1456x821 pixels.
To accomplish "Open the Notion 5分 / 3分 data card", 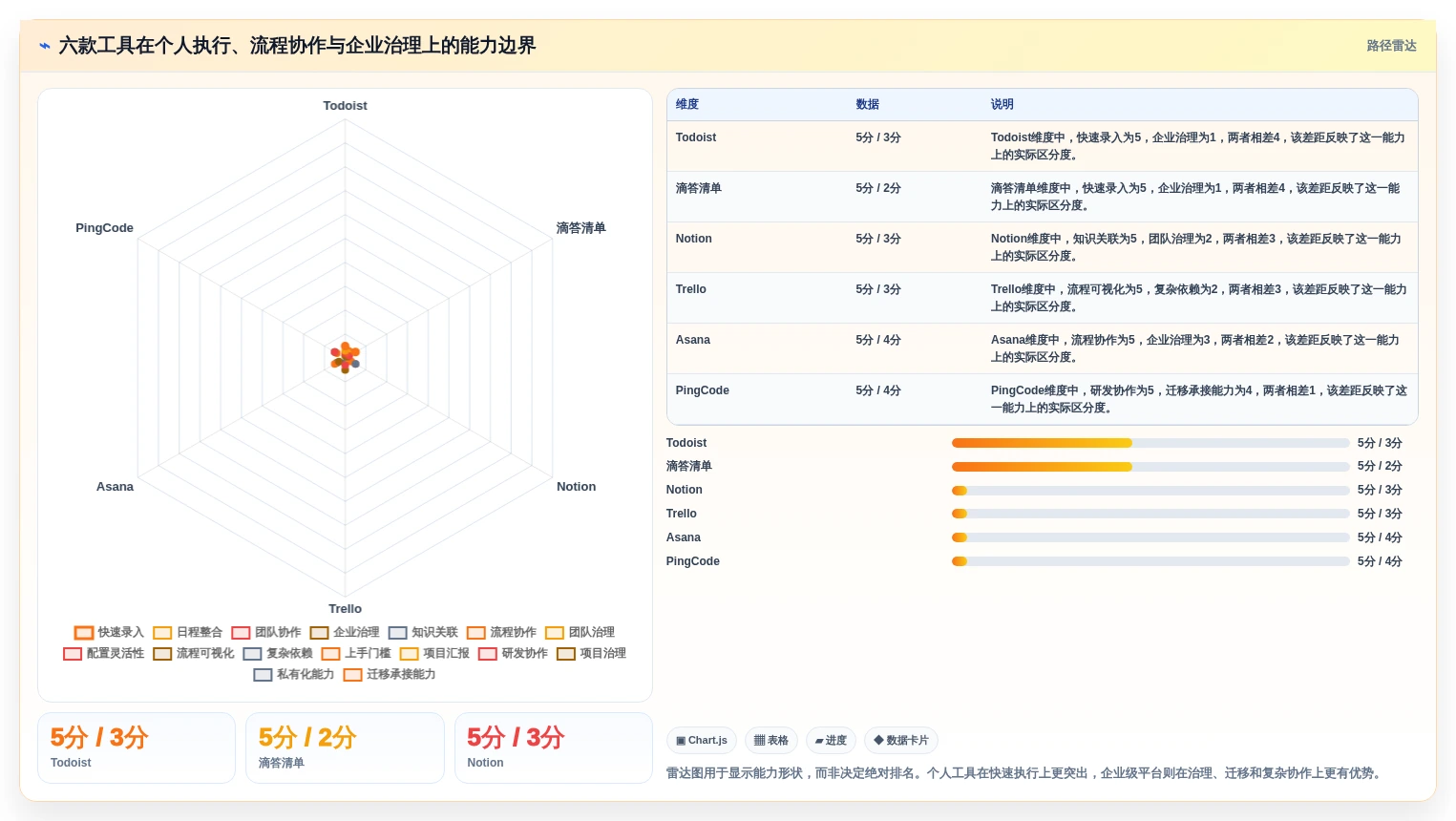I will [x=554, y=748].
